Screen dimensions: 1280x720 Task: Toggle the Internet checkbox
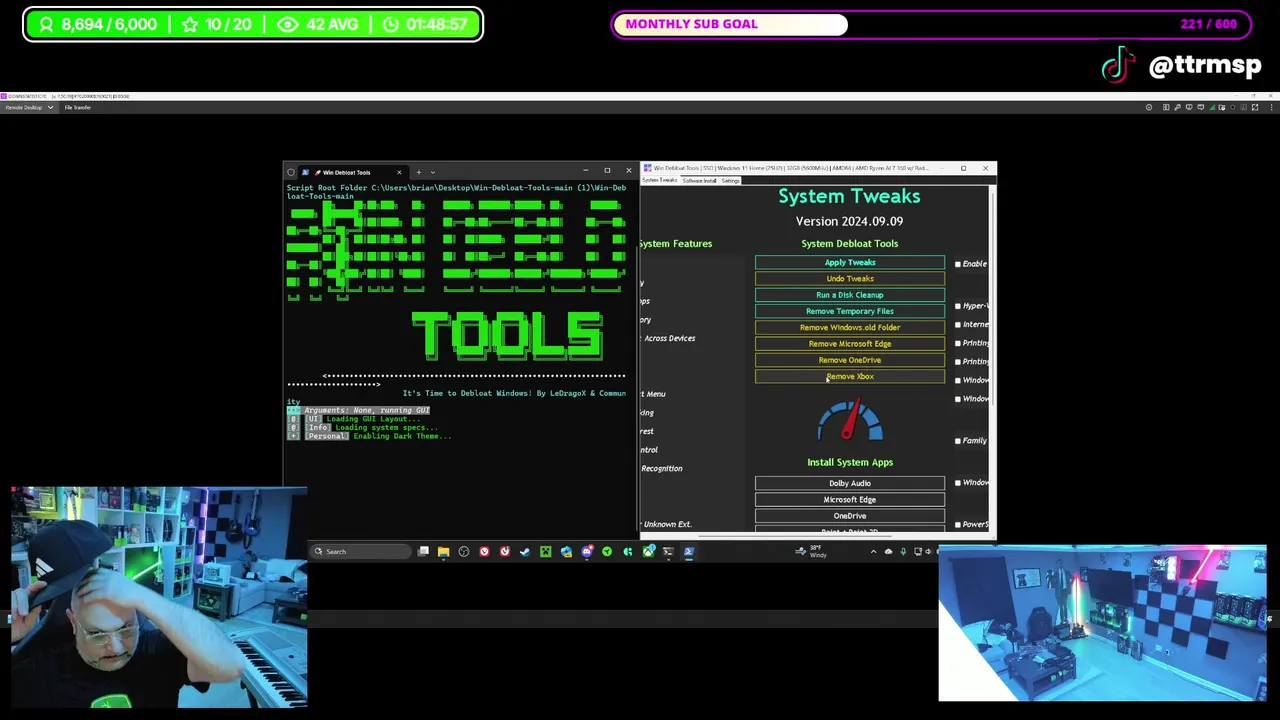958,325
